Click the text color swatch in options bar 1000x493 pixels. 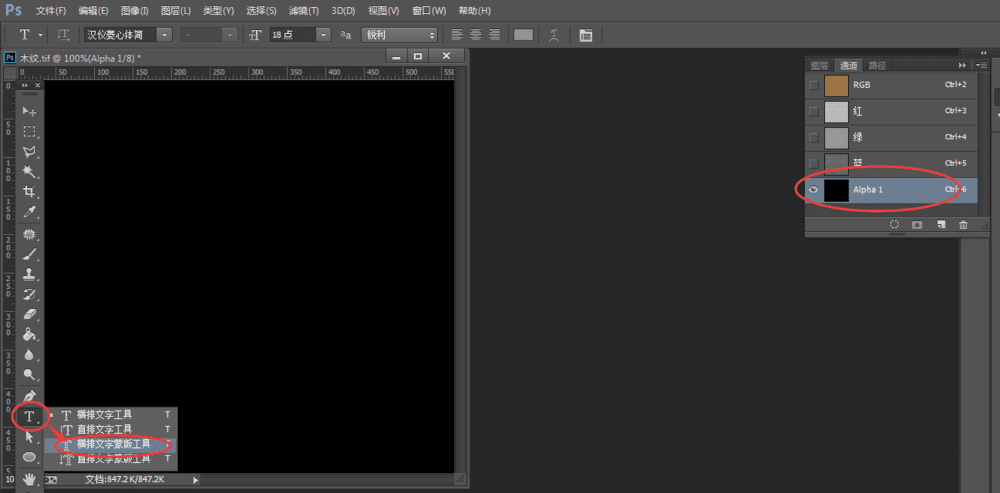pos(523,35)
